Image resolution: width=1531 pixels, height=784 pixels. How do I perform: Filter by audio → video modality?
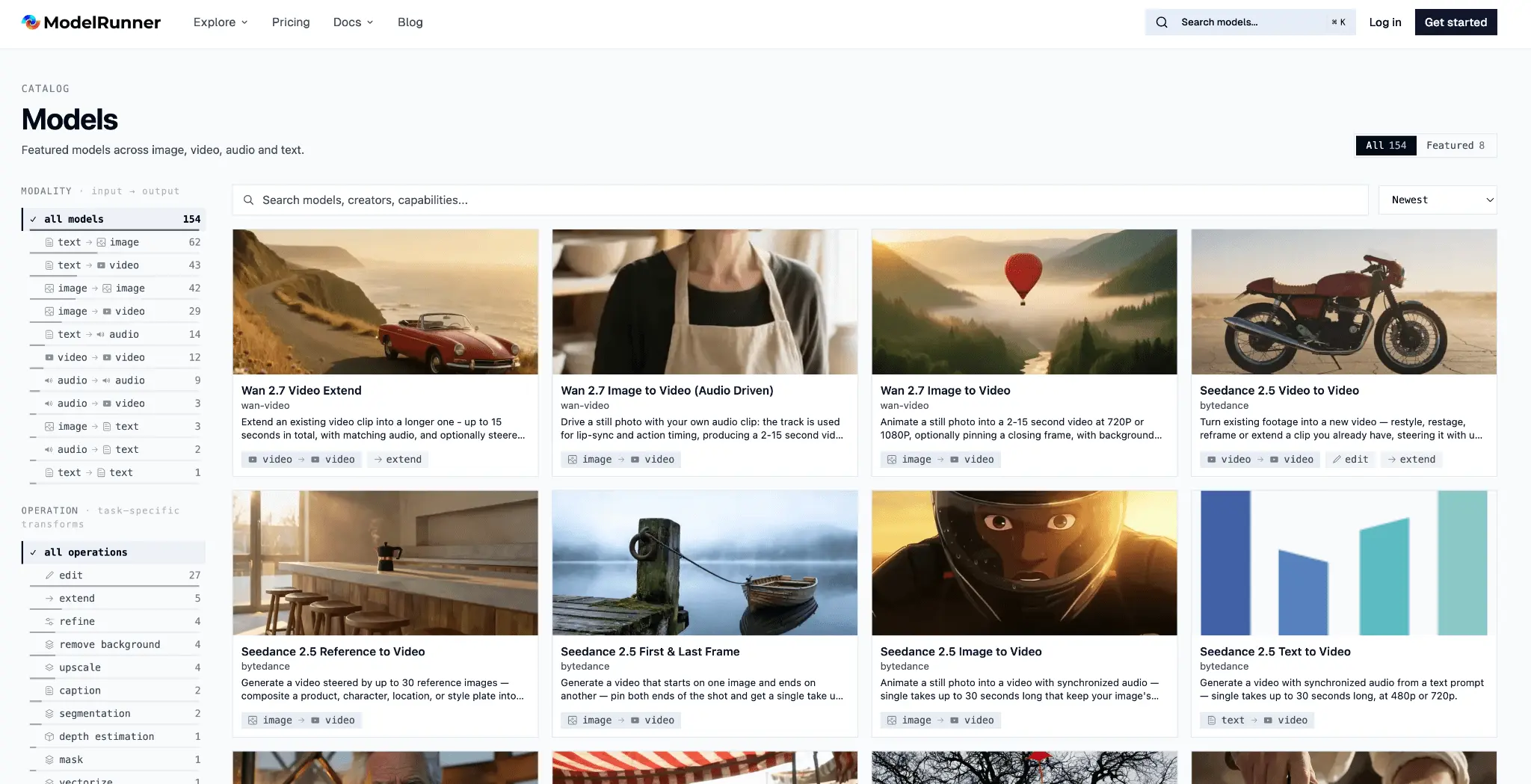115,404
